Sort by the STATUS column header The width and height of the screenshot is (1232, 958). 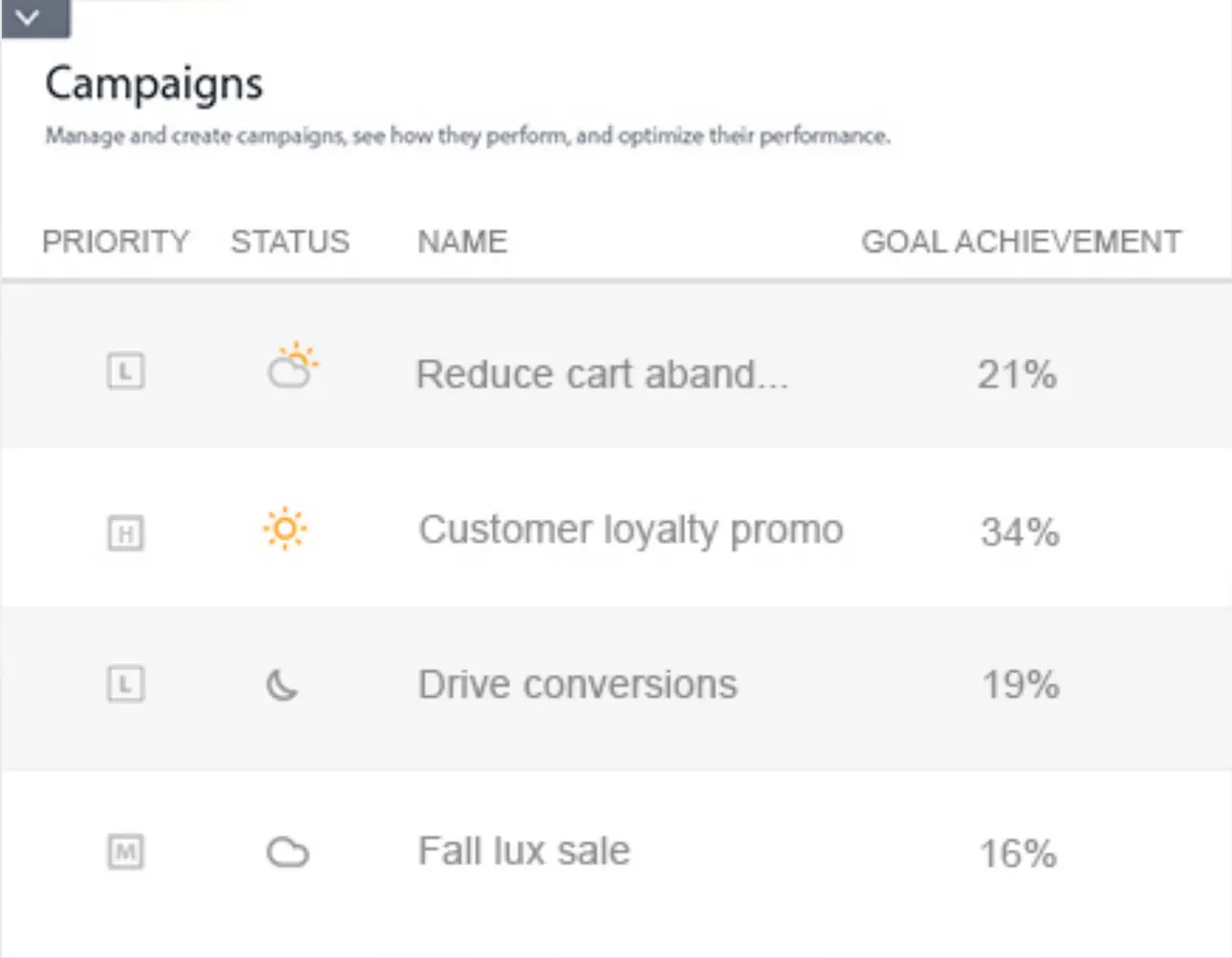tap(290, 242)
